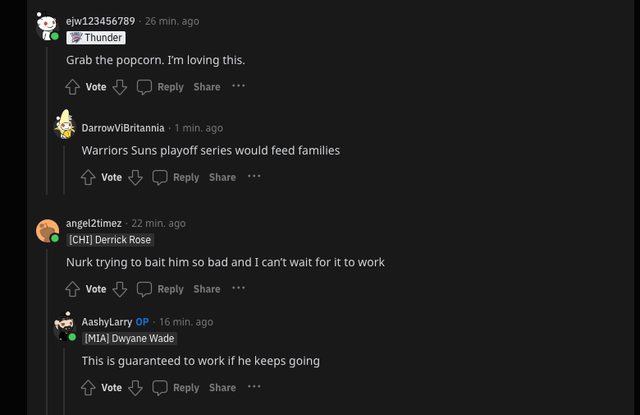Reply to ejw123456789's comment
640x415 pixels.
pyautogui.click(x=160, y=87)
